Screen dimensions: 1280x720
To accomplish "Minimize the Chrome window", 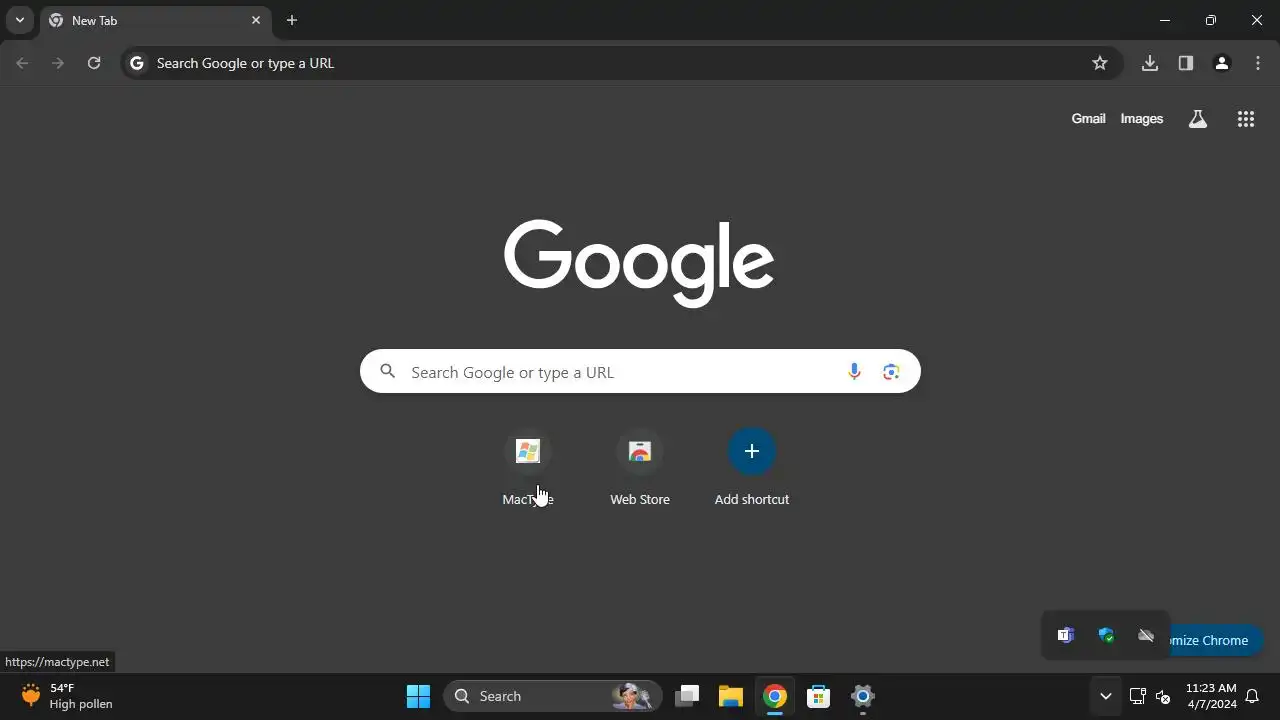I will click(1165, 20).
